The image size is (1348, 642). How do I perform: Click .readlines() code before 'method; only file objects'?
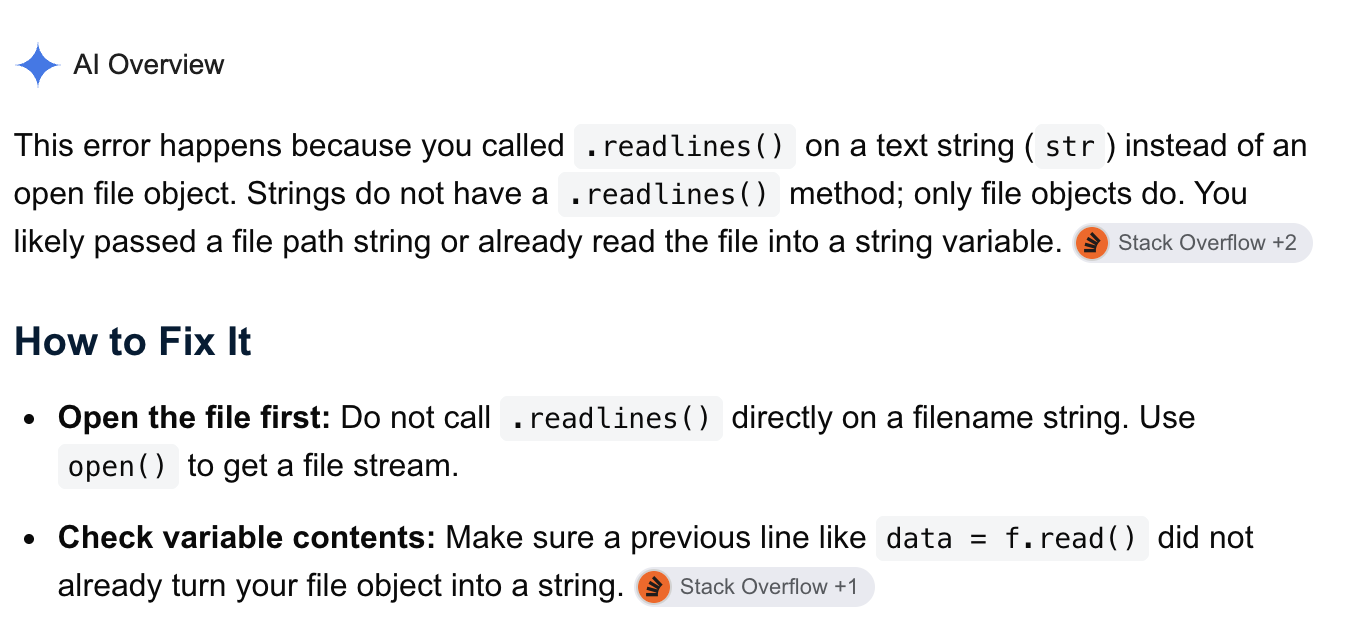(x=669, y=195)
